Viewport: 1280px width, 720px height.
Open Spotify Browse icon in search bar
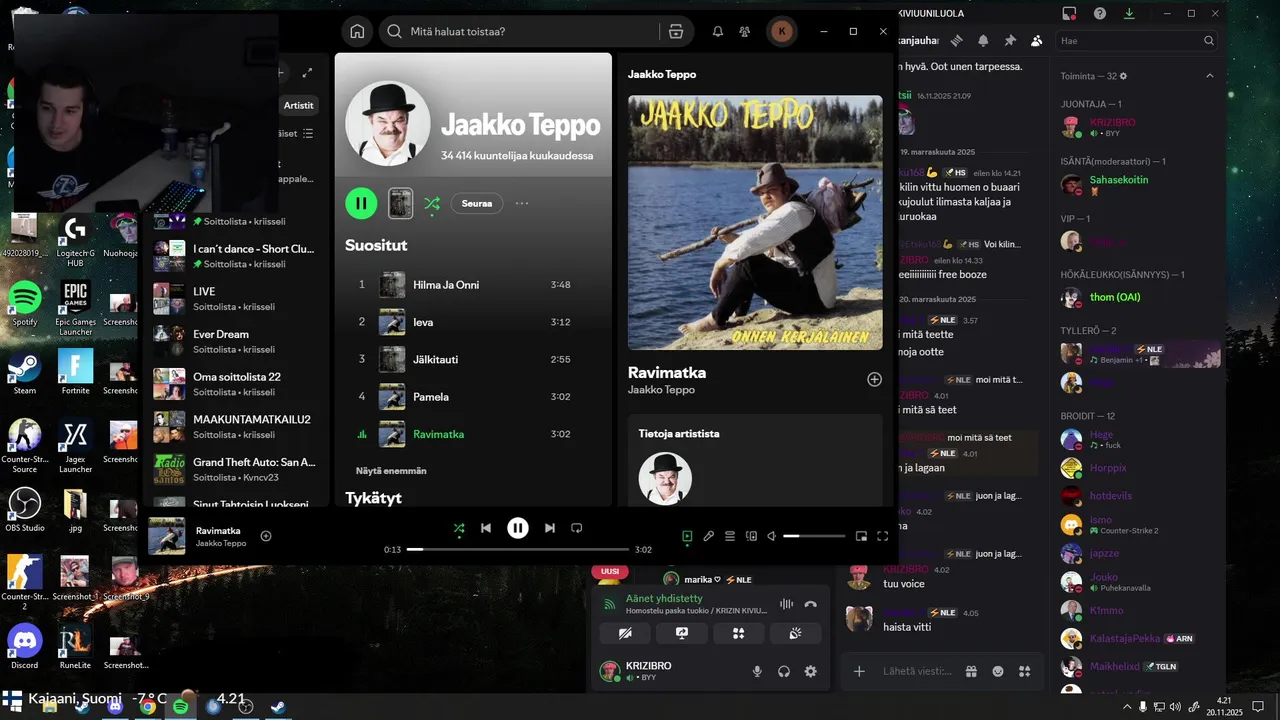tap(676, 31)
